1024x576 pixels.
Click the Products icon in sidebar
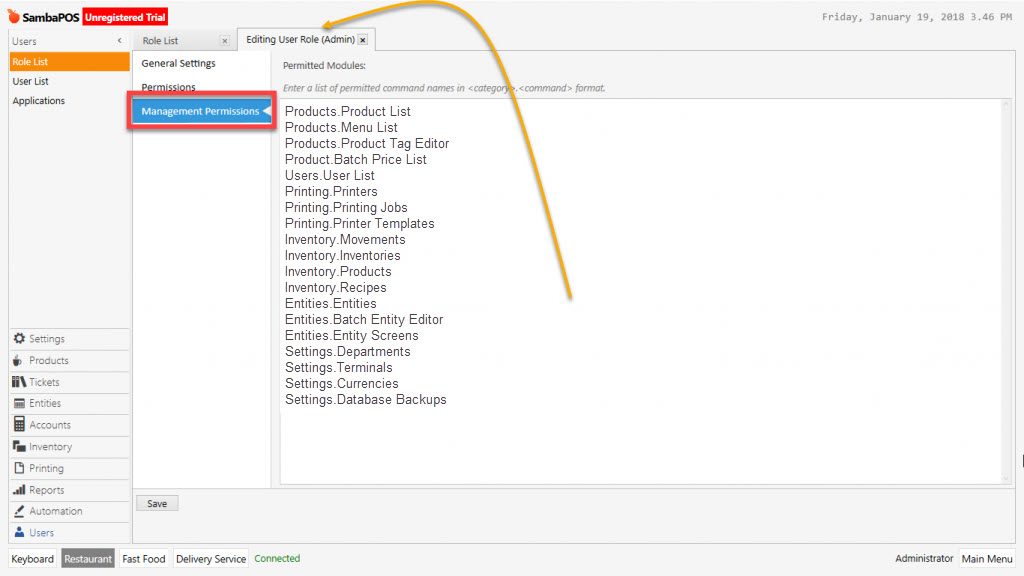[18, 360]
